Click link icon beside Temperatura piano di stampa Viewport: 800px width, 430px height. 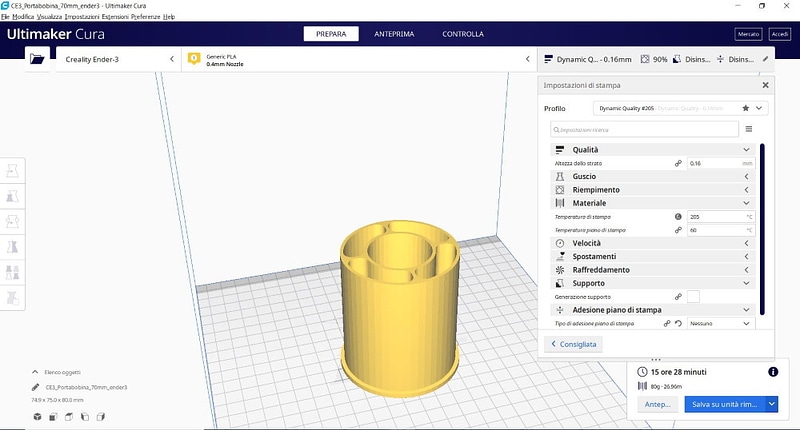[x=678, y=230]
